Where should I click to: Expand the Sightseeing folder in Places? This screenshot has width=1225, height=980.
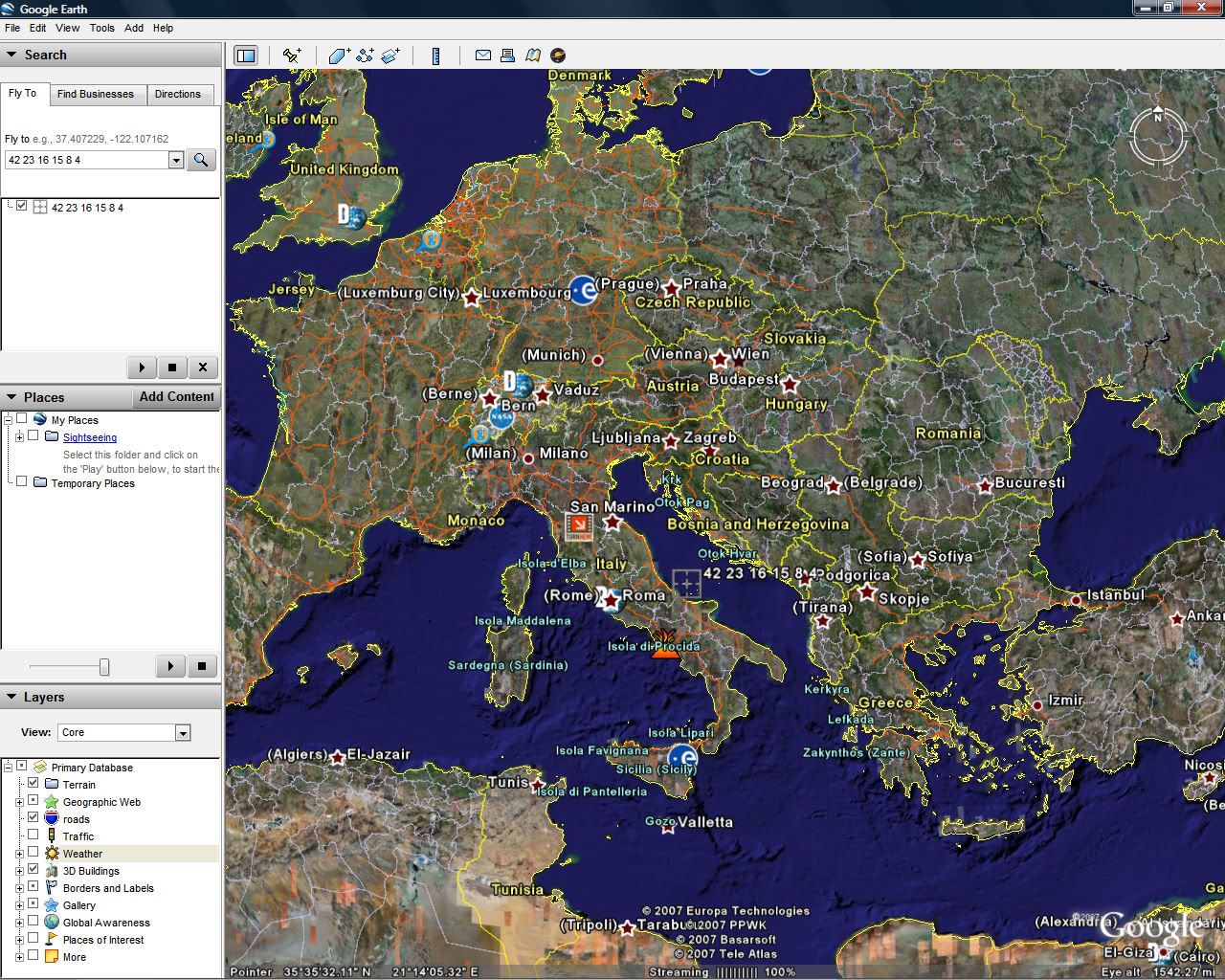19,437
